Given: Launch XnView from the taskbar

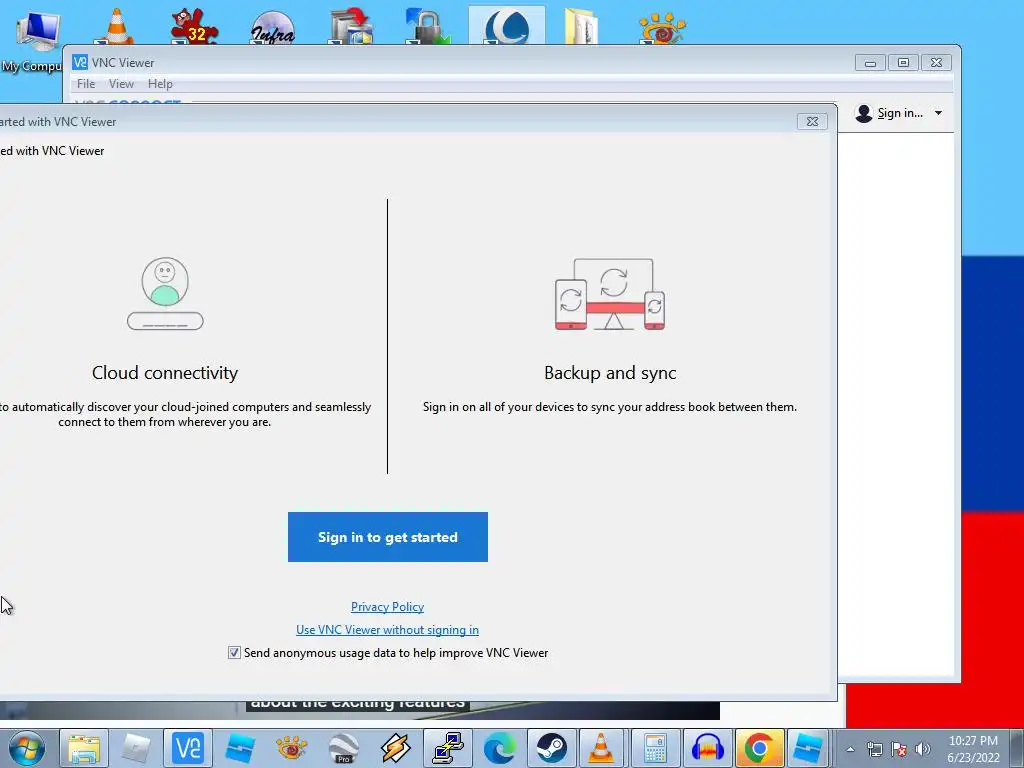Looking at the screenshot, I should coord(291,748).
